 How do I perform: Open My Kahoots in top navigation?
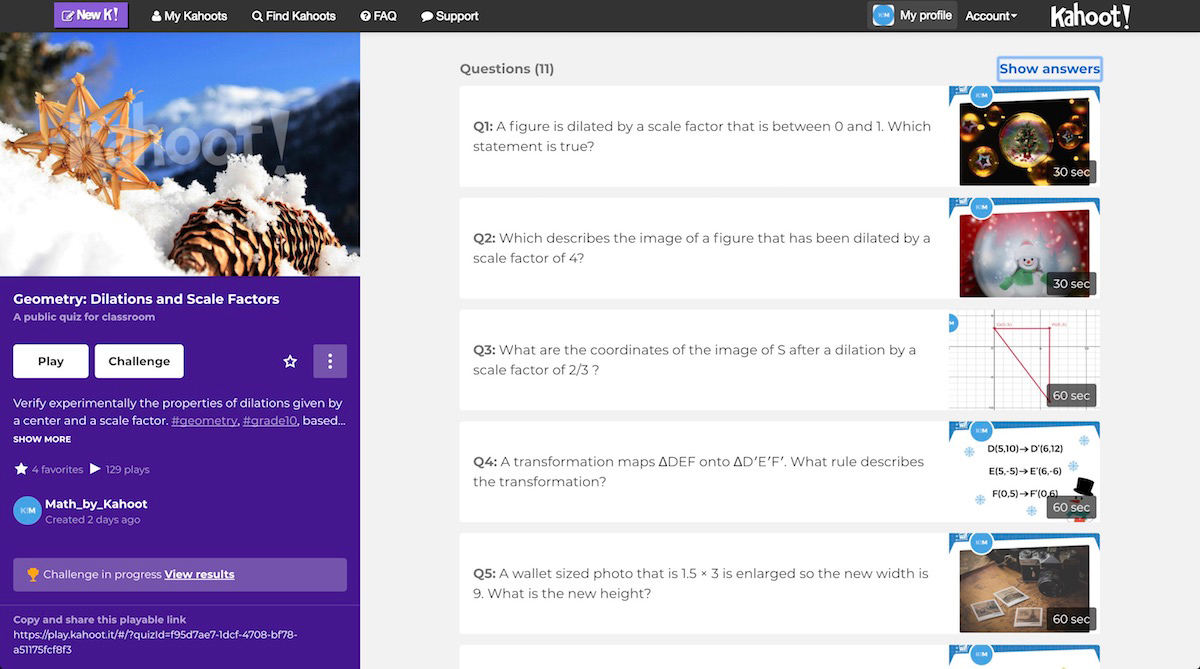click(189, 16)
